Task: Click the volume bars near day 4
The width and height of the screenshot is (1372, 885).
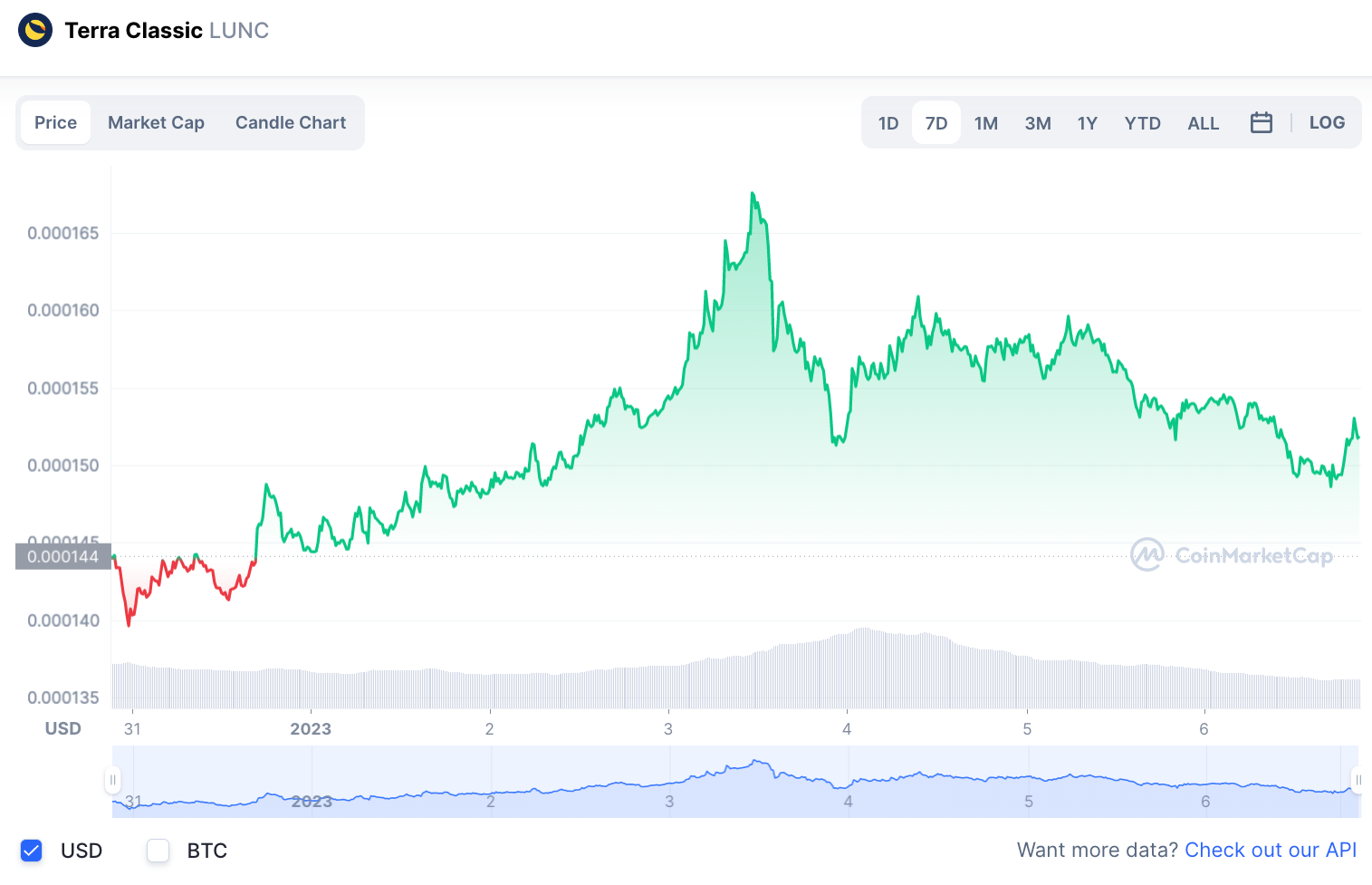Action: (x=848, y=670)
